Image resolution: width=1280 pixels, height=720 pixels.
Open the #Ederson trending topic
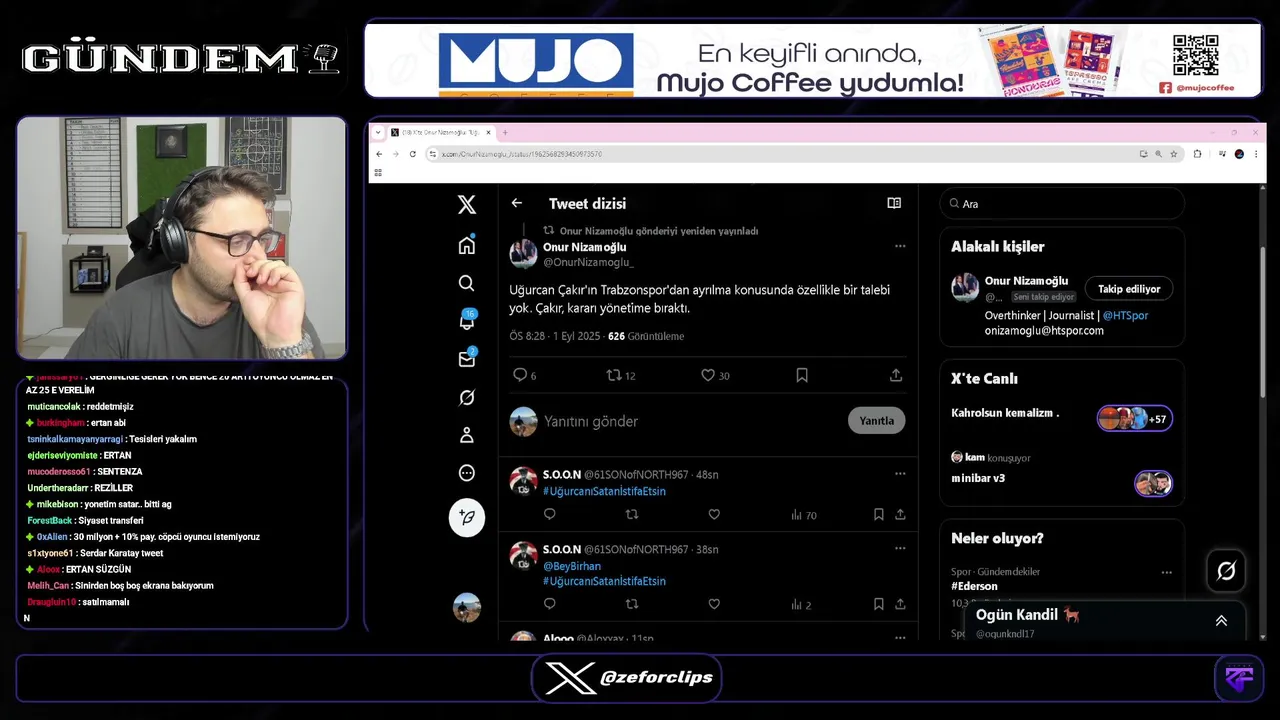coord(974,586)
